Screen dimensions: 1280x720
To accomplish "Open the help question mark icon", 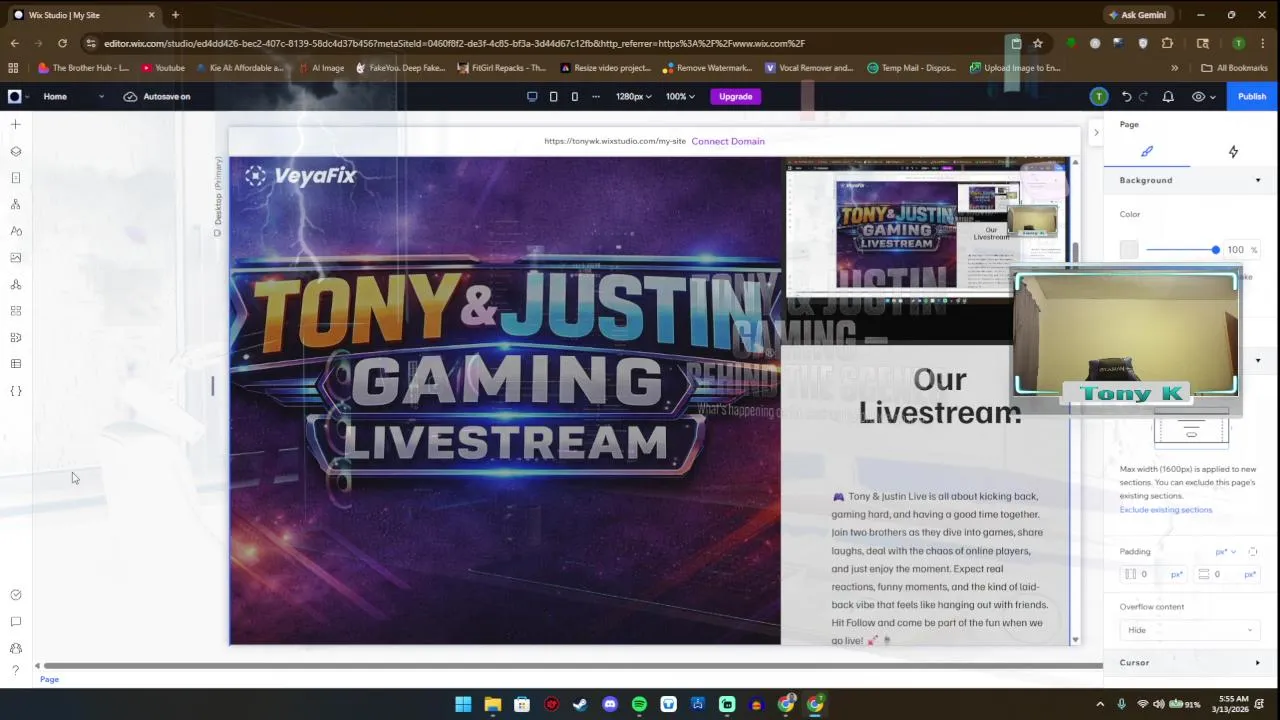I will click(15, 670).
